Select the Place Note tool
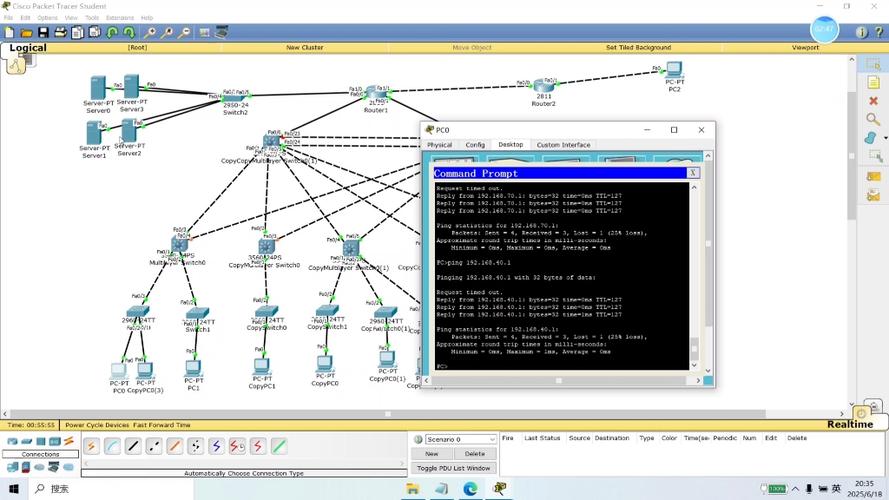 click(873, 83)
